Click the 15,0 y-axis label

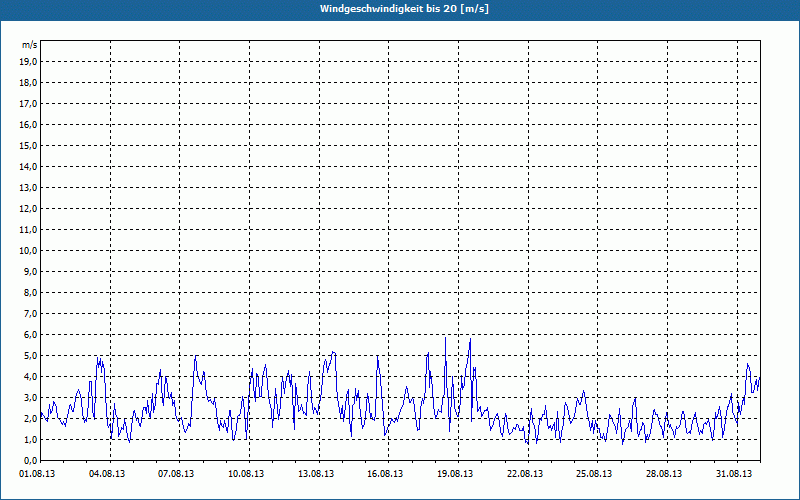[x=28, y=145]
